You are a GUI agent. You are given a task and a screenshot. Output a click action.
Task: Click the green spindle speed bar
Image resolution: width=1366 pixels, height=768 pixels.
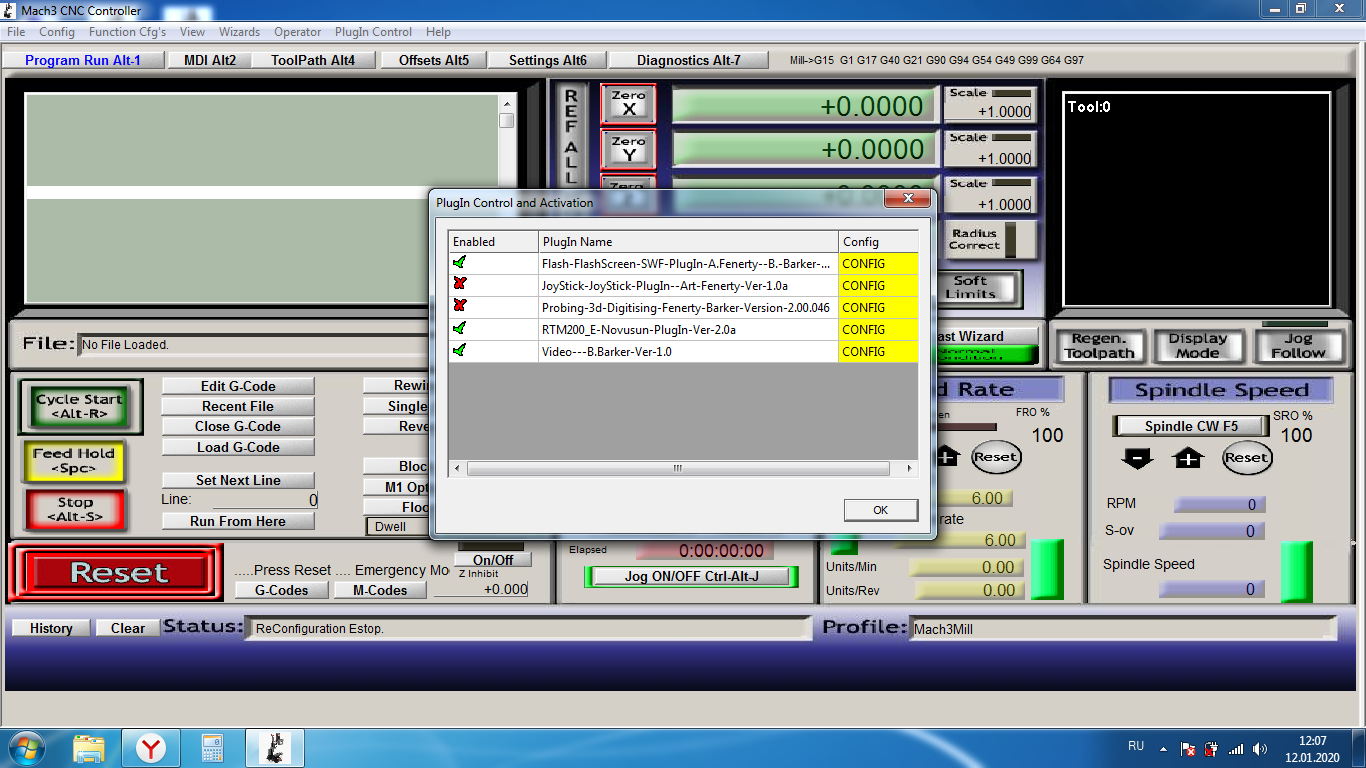point(1297,572)
